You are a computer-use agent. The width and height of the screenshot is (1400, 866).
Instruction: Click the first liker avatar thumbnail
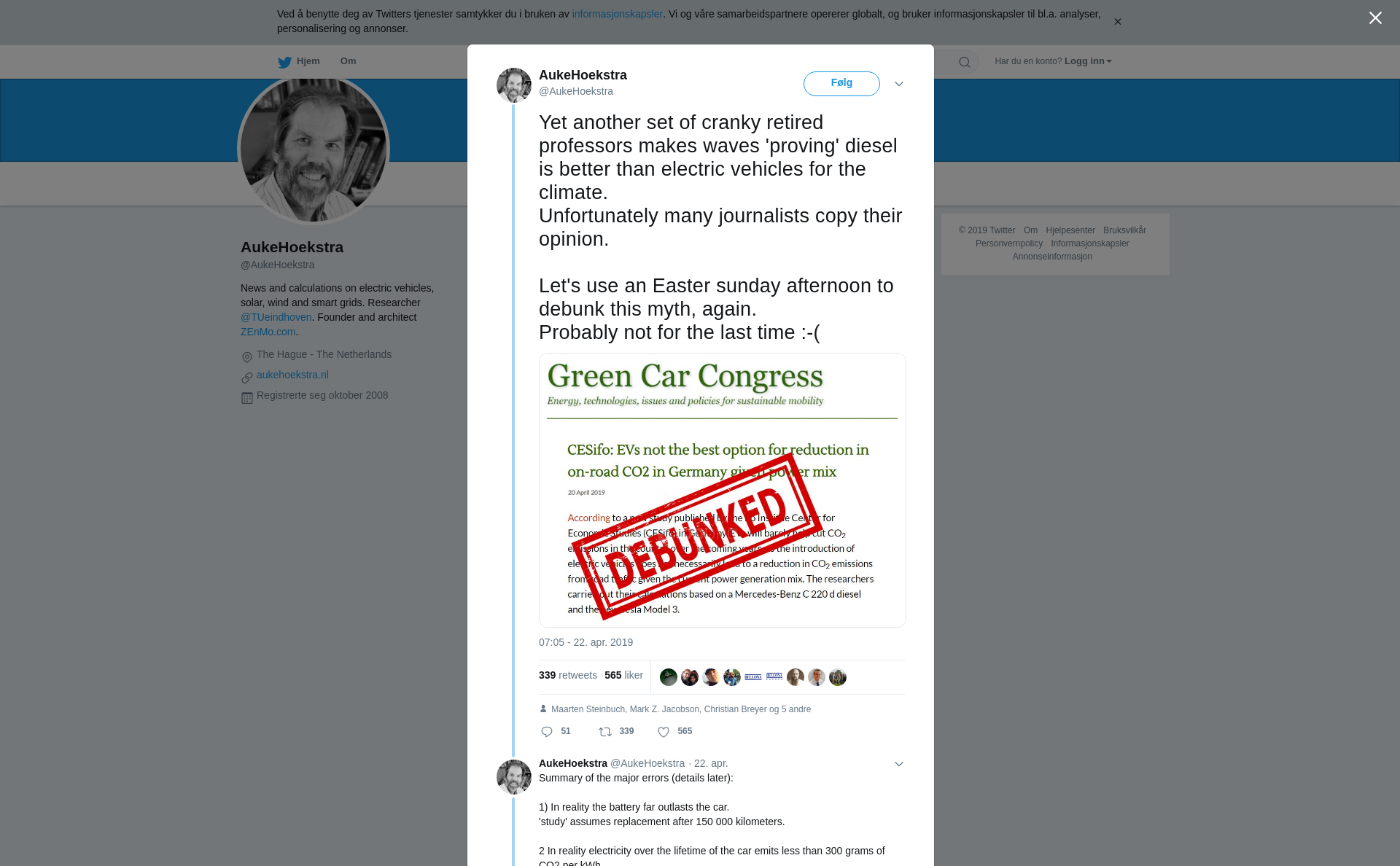click(669, 677)
